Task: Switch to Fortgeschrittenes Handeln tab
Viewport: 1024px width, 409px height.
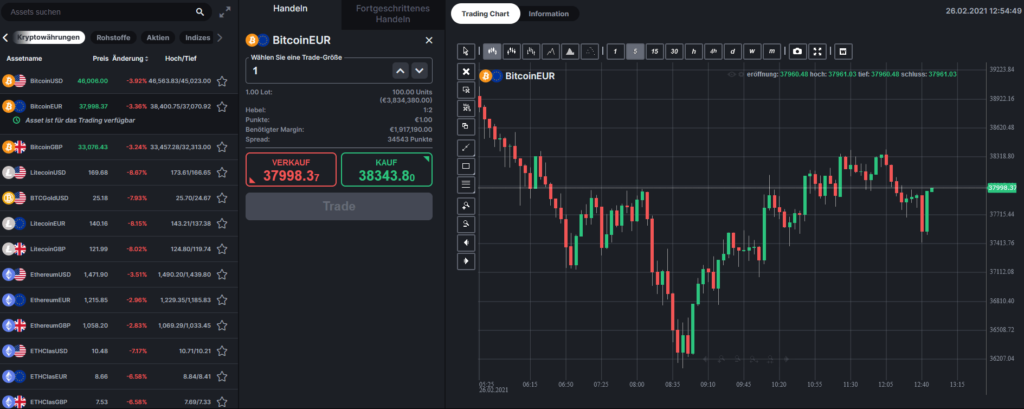Action: (x=392, y=14)
